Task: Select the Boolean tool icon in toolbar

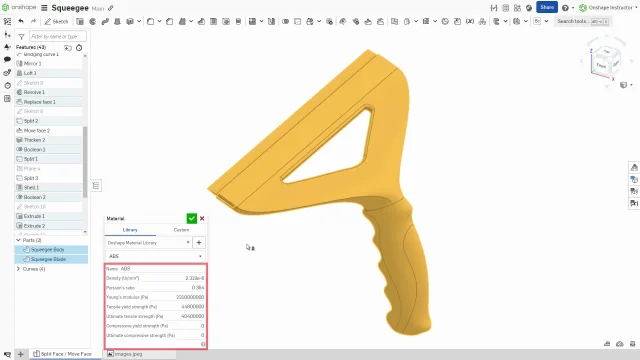Action: click(285, 21)
